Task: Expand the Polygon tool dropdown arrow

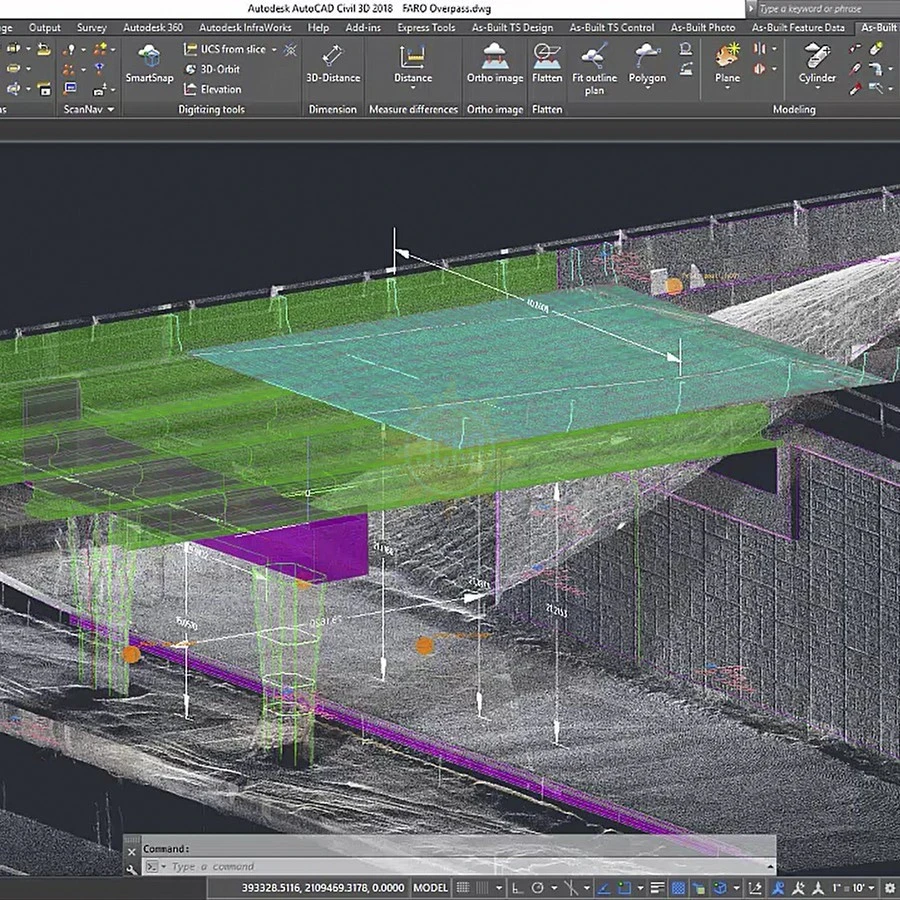Action: pyautogui.click(x=647, y=88)
